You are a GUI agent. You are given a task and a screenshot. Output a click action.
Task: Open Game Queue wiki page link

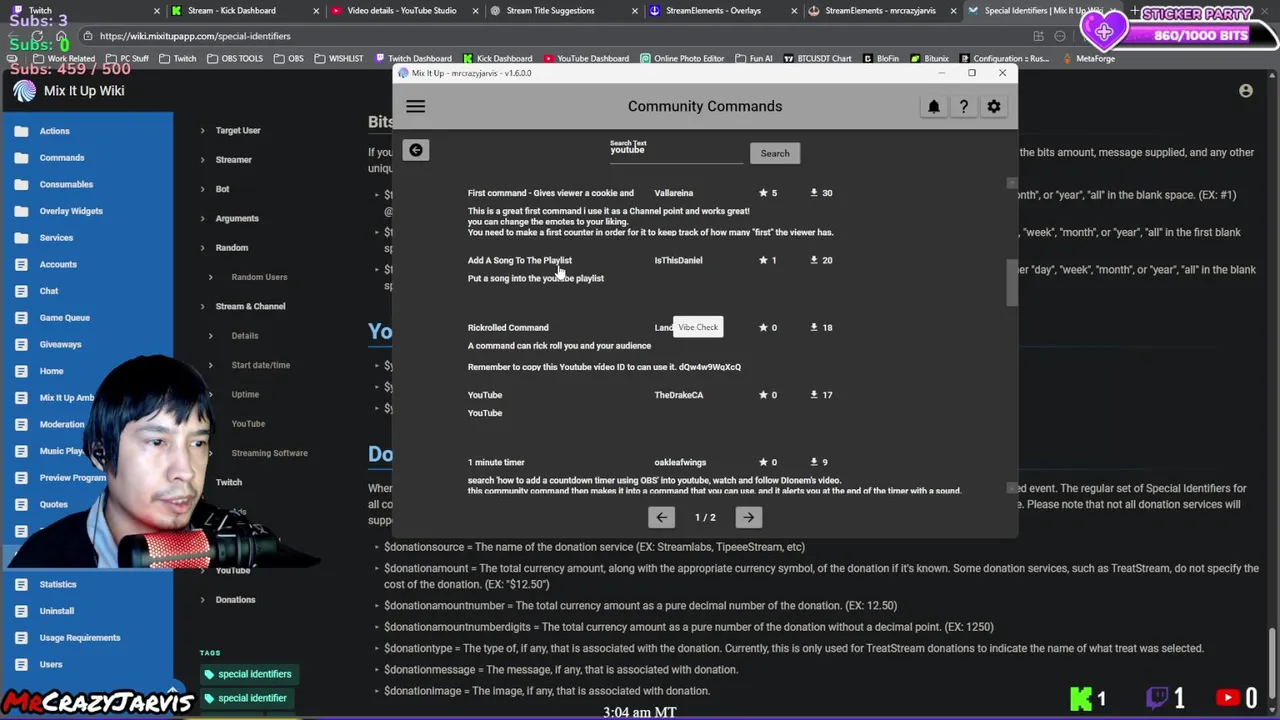(x=65, y=318)
